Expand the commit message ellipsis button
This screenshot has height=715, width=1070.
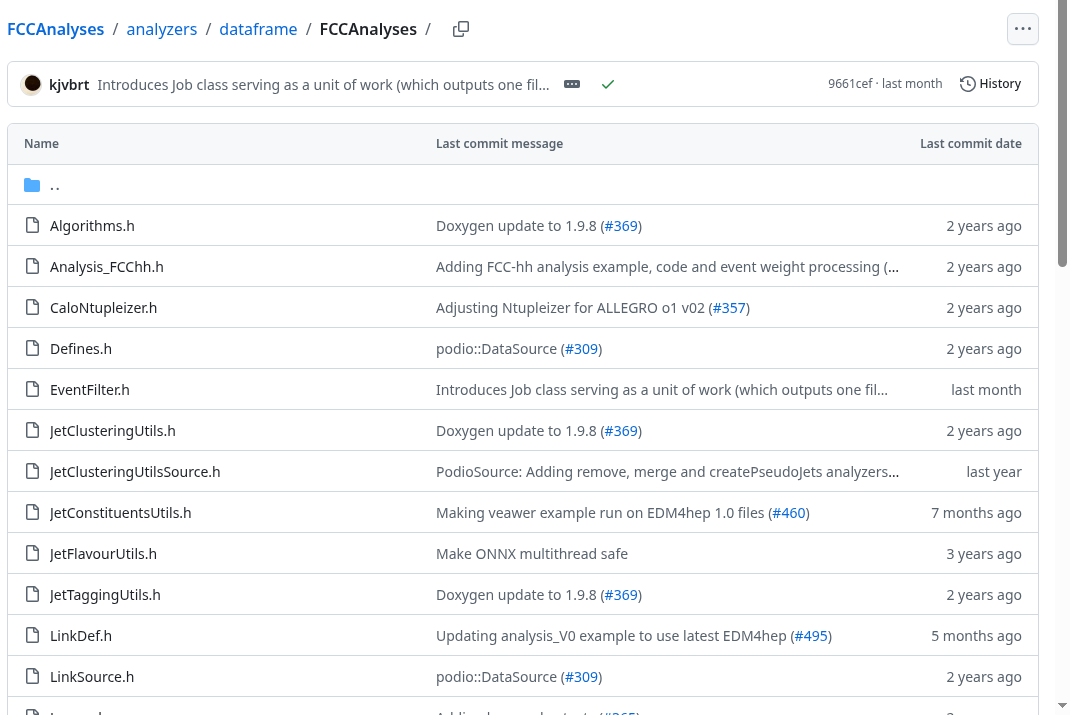(572, 84)
